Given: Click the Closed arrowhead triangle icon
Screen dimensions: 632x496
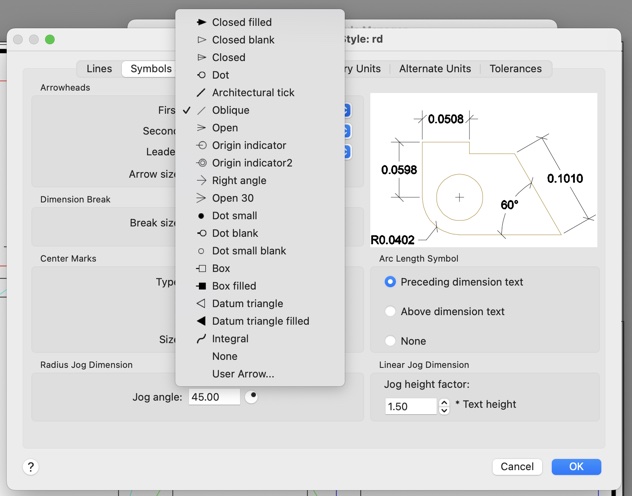Looking at the screenshot, I should pyautogui.click(x=201, y=58).
